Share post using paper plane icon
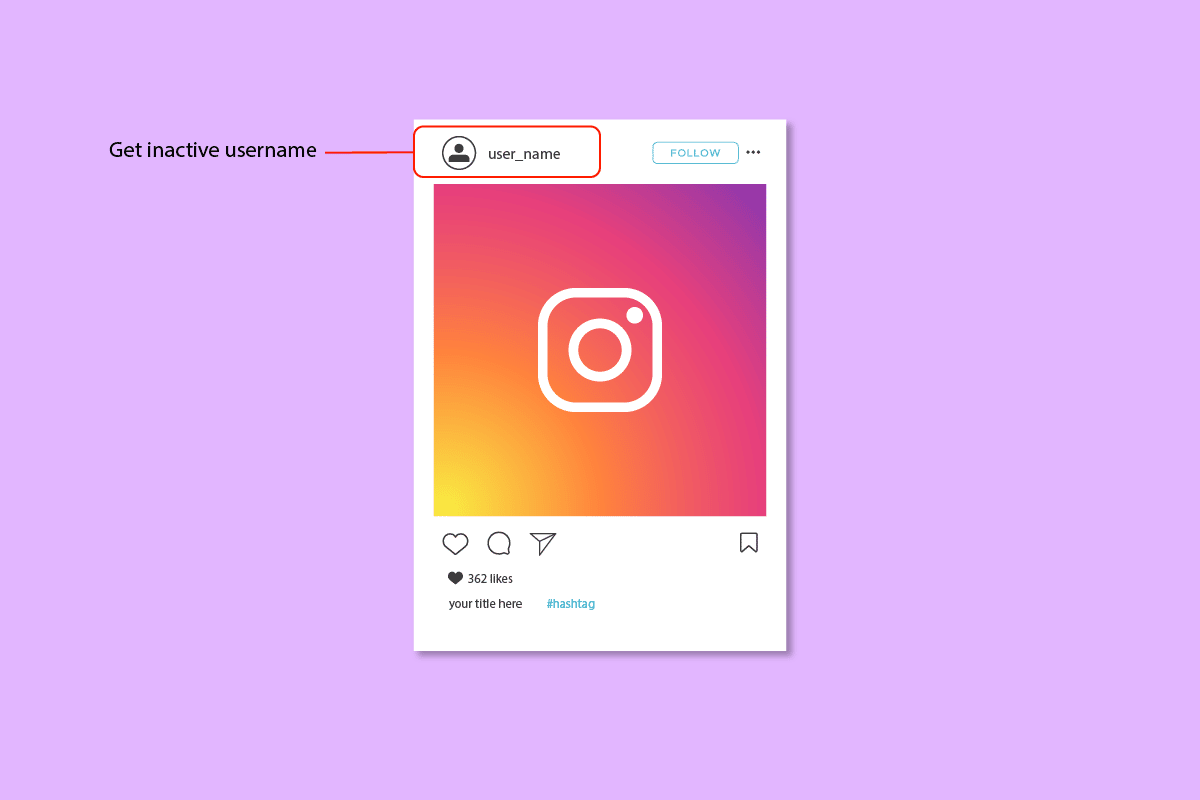 pyautogui.click(x=543, y=543)
